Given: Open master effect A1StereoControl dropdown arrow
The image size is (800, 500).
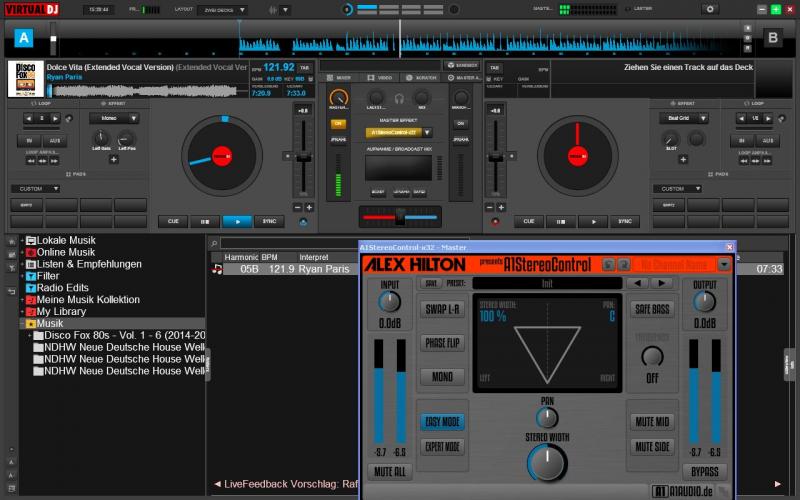Looking at the screenshot, I should pos(428,133).
